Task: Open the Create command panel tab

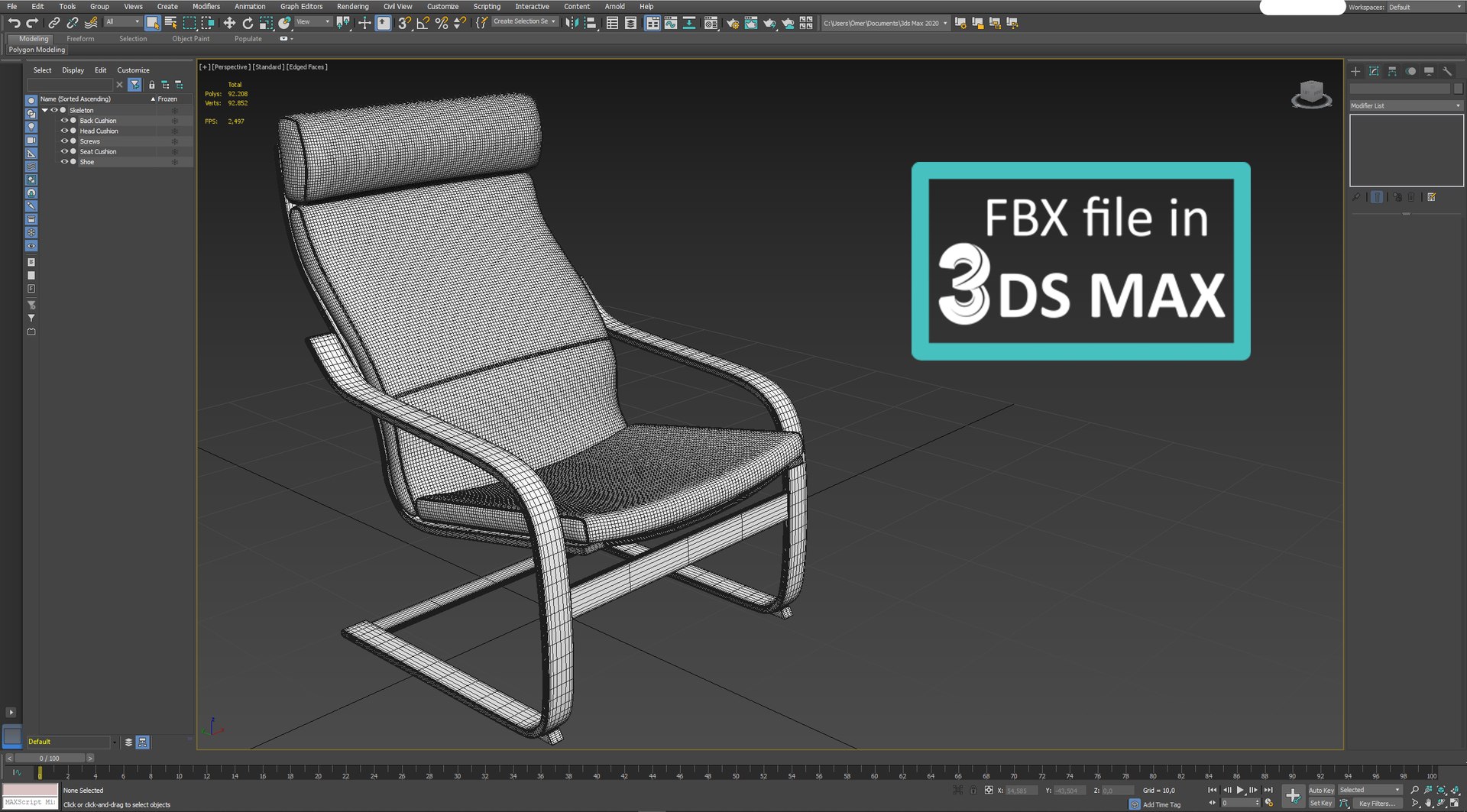Action: pos(1355,71)
